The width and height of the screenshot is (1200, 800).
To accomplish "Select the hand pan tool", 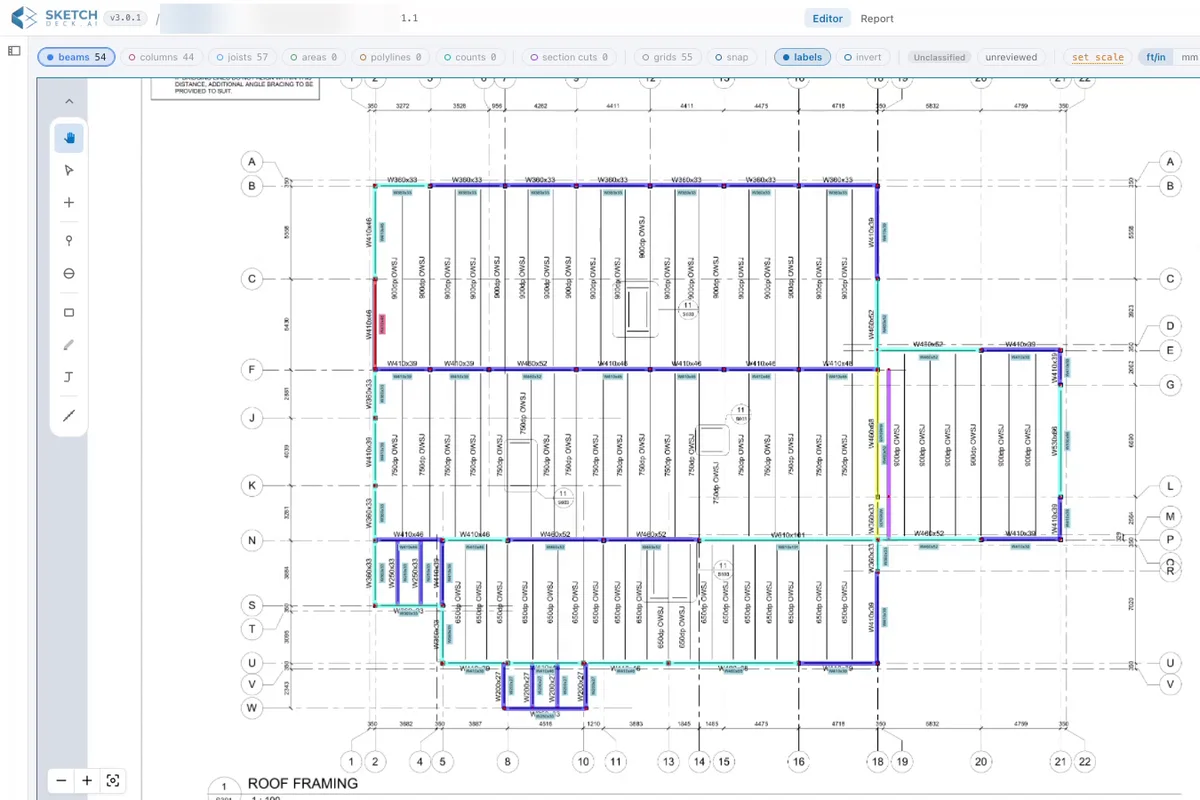I will pos(69,138).
